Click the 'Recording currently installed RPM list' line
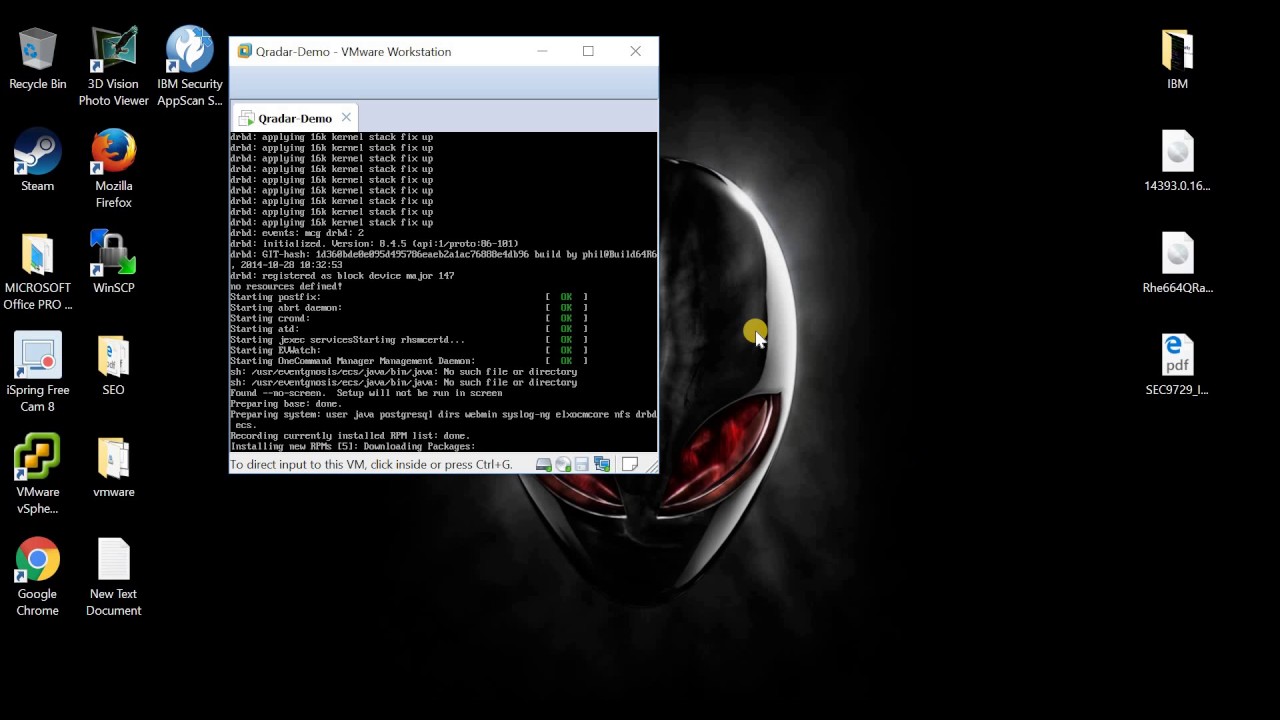Image resolution: width=1280 pixels, height=720 pixels. (350, 436)
